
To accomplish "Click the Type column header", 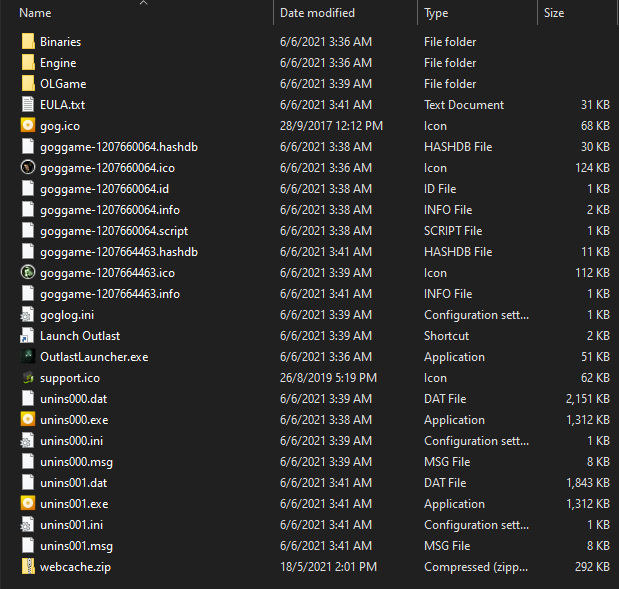I will click(436, 13).
